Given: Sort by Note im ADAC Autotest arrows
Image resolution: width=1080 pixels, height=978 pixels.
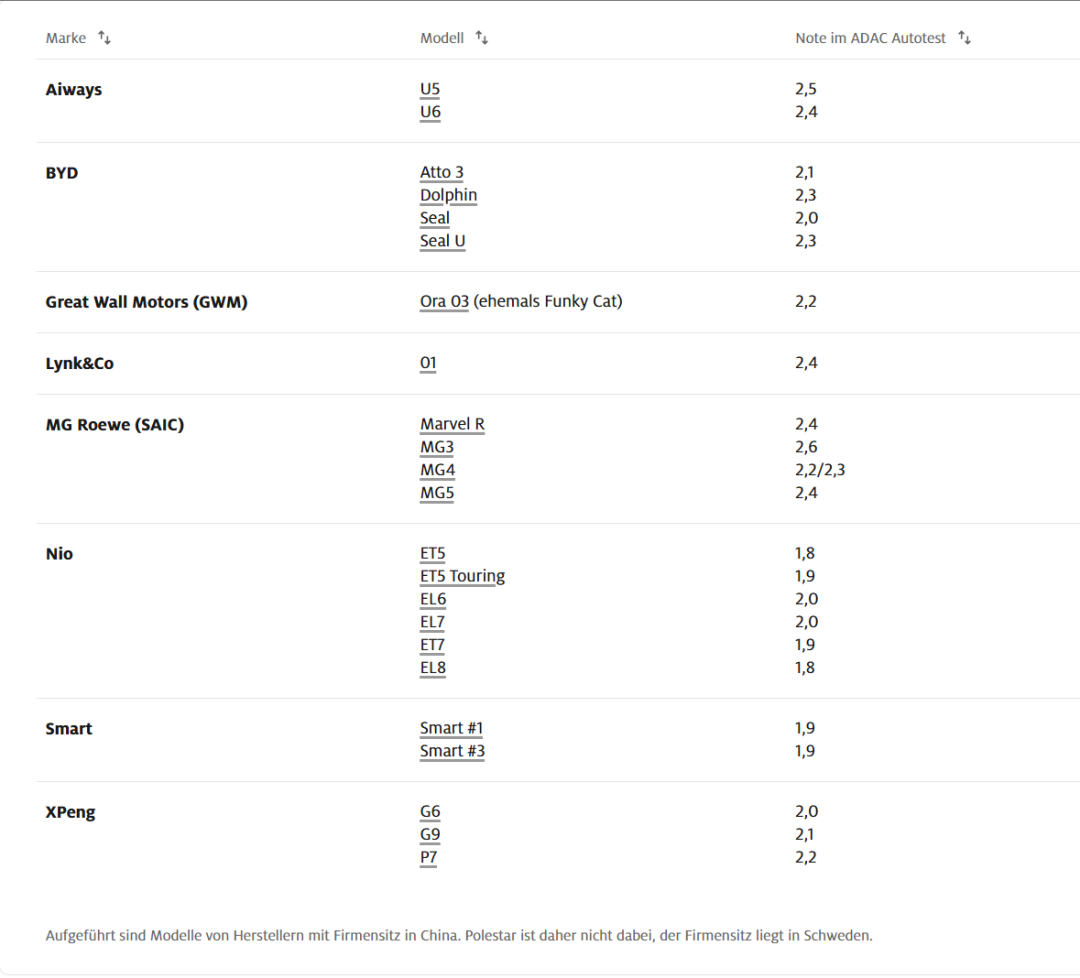Looking at the screenshot, I should 964,37.
